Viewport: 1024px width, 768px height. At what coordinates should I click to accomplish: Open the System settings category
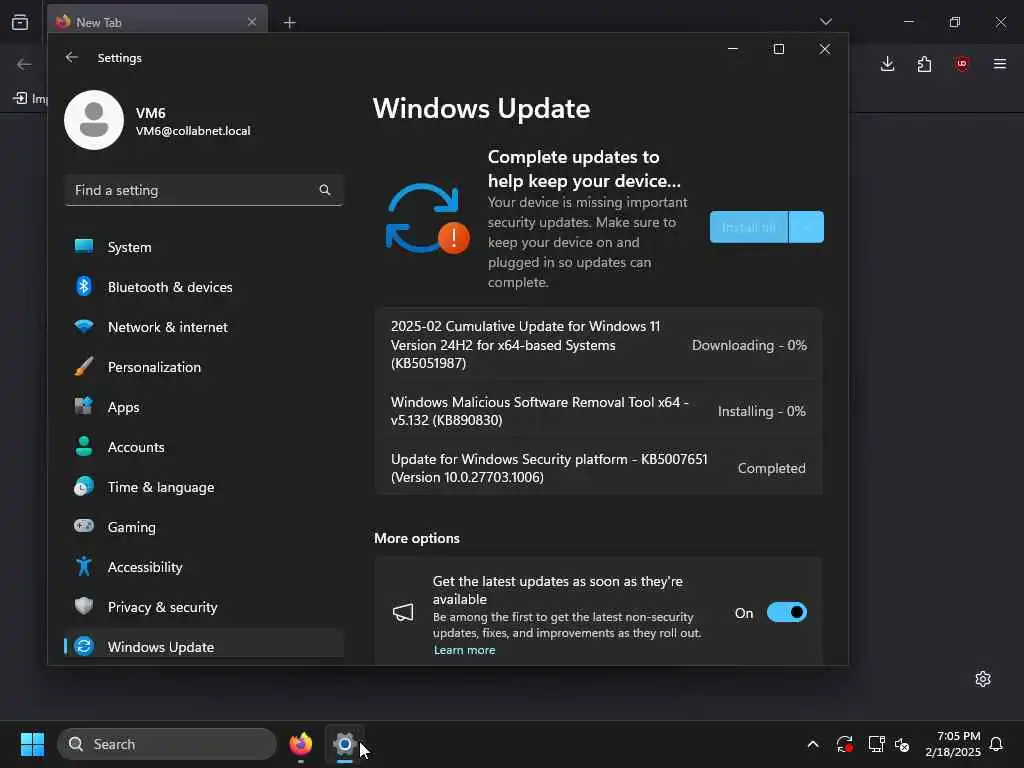tap(204, 247)
